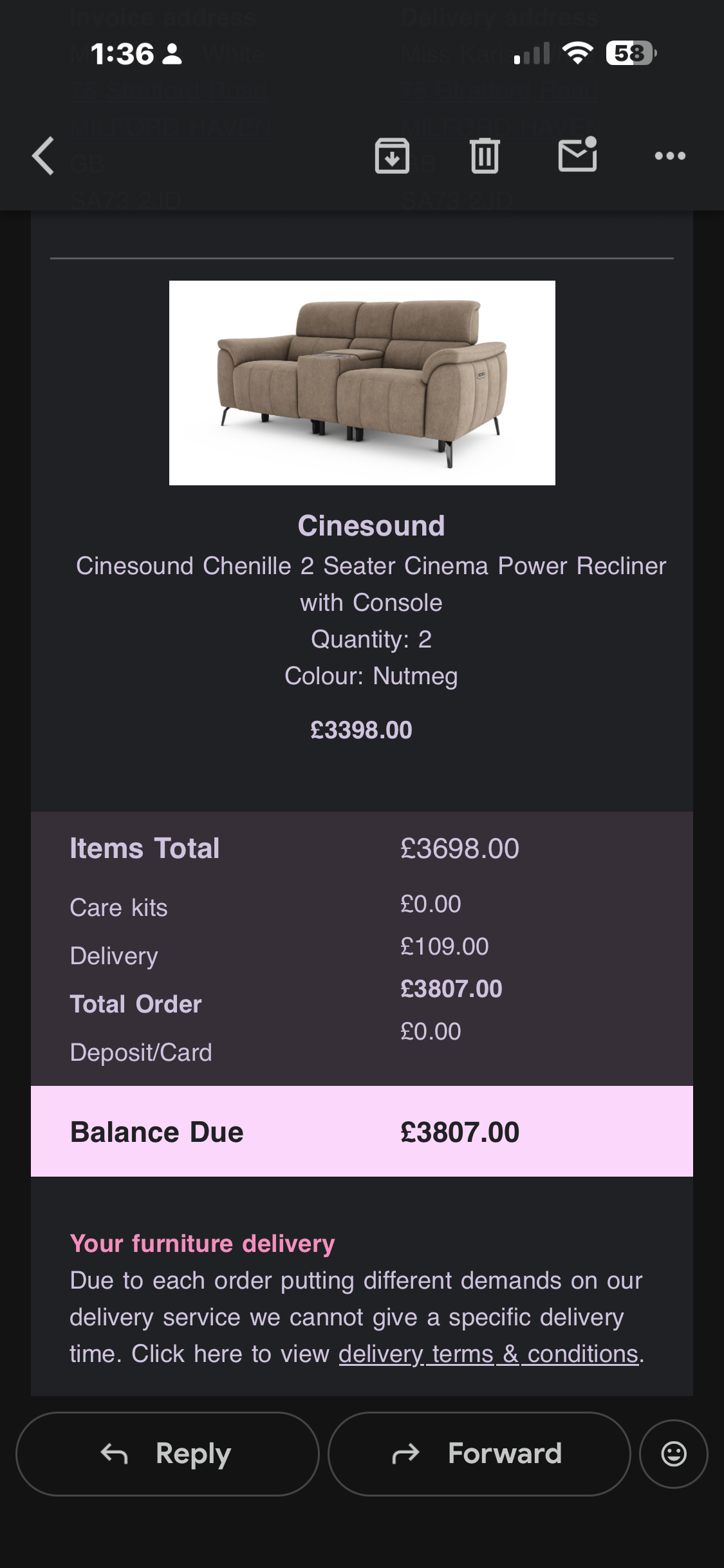Delete email with trash icon
724x1568 pixels.
tap(485, 156)
